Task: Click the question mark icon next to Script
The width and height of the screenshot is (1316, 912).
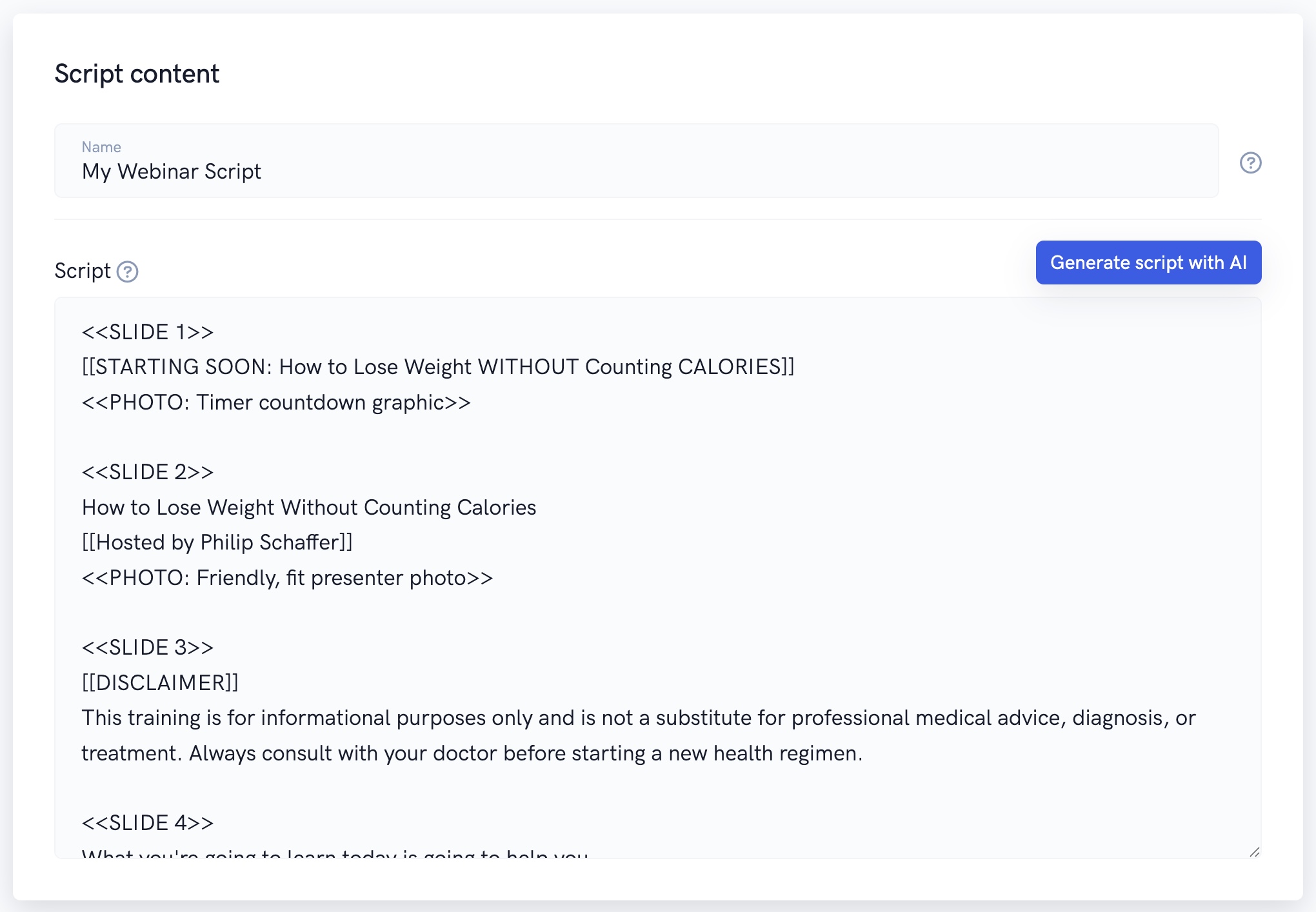Action: click(x=128, y=272)
